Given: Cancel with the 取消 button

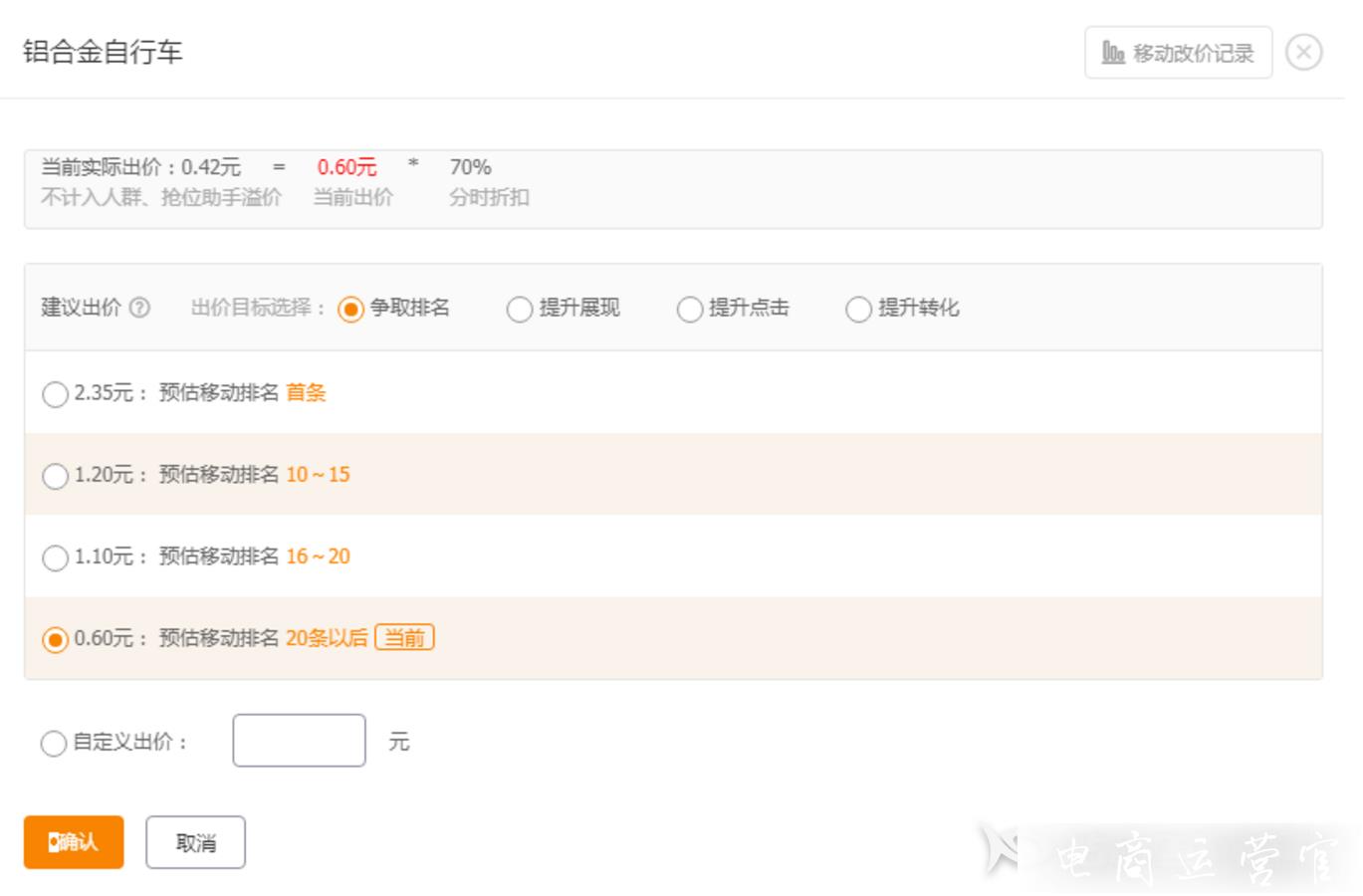Looking at the screenshot, I should pos(195,842).
